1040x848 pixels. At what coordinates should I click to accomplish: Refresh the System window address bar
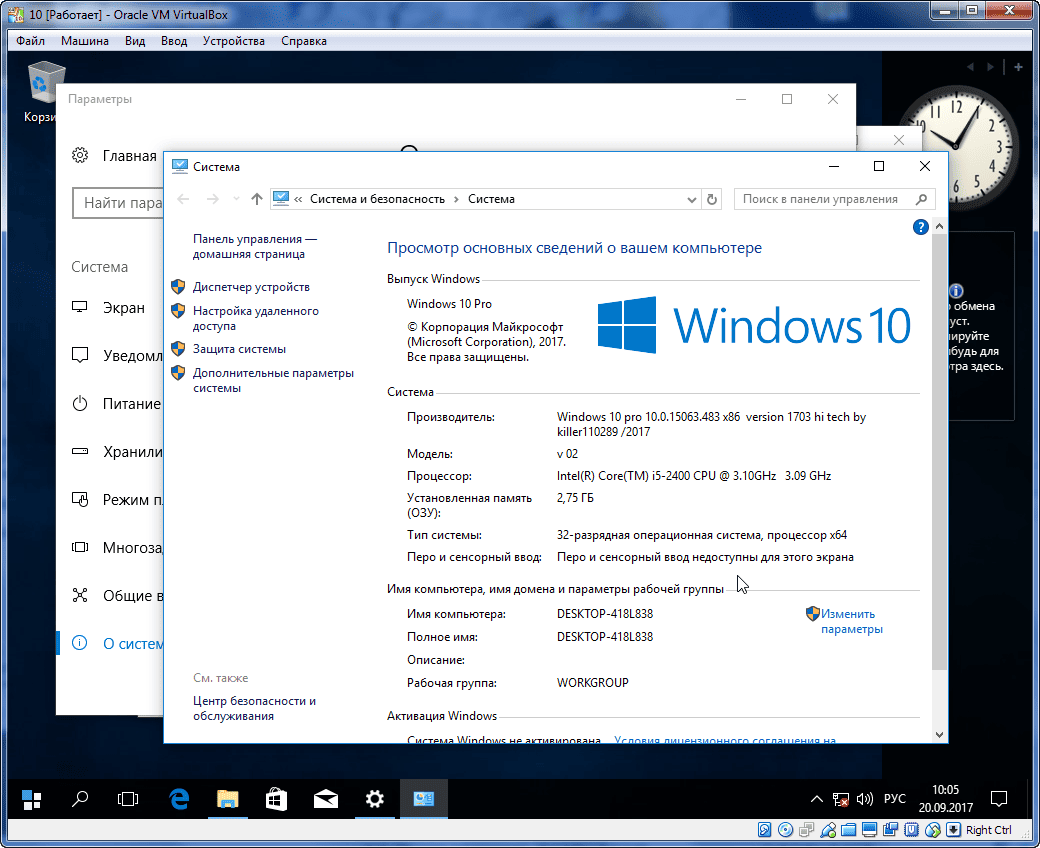click(712, 199)
